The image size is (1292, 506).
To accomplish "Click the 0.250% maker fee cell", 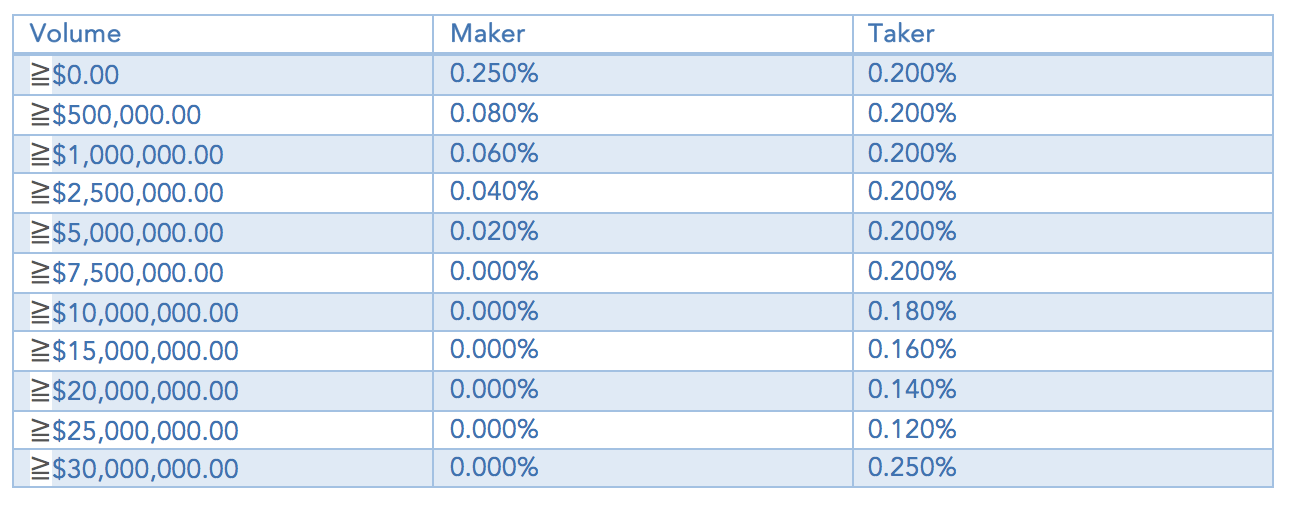I will pos(642,74).
